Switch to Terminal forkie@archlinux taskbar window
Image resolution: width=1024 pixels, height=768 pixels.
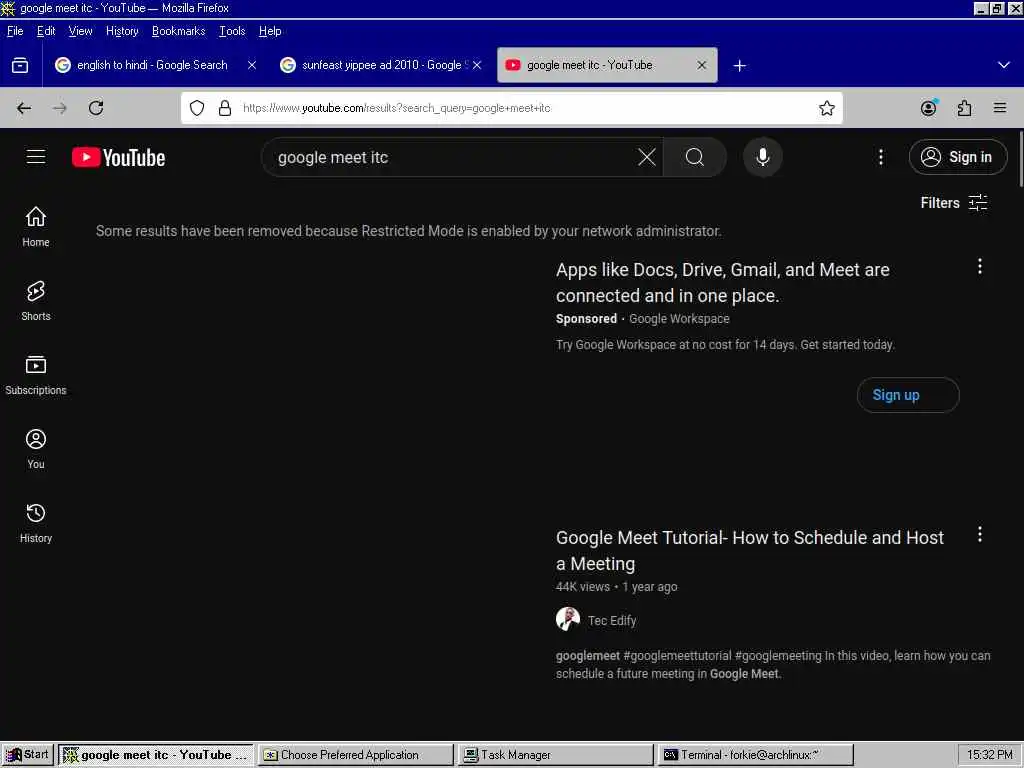pyautogui.click(x=756, y=755)
